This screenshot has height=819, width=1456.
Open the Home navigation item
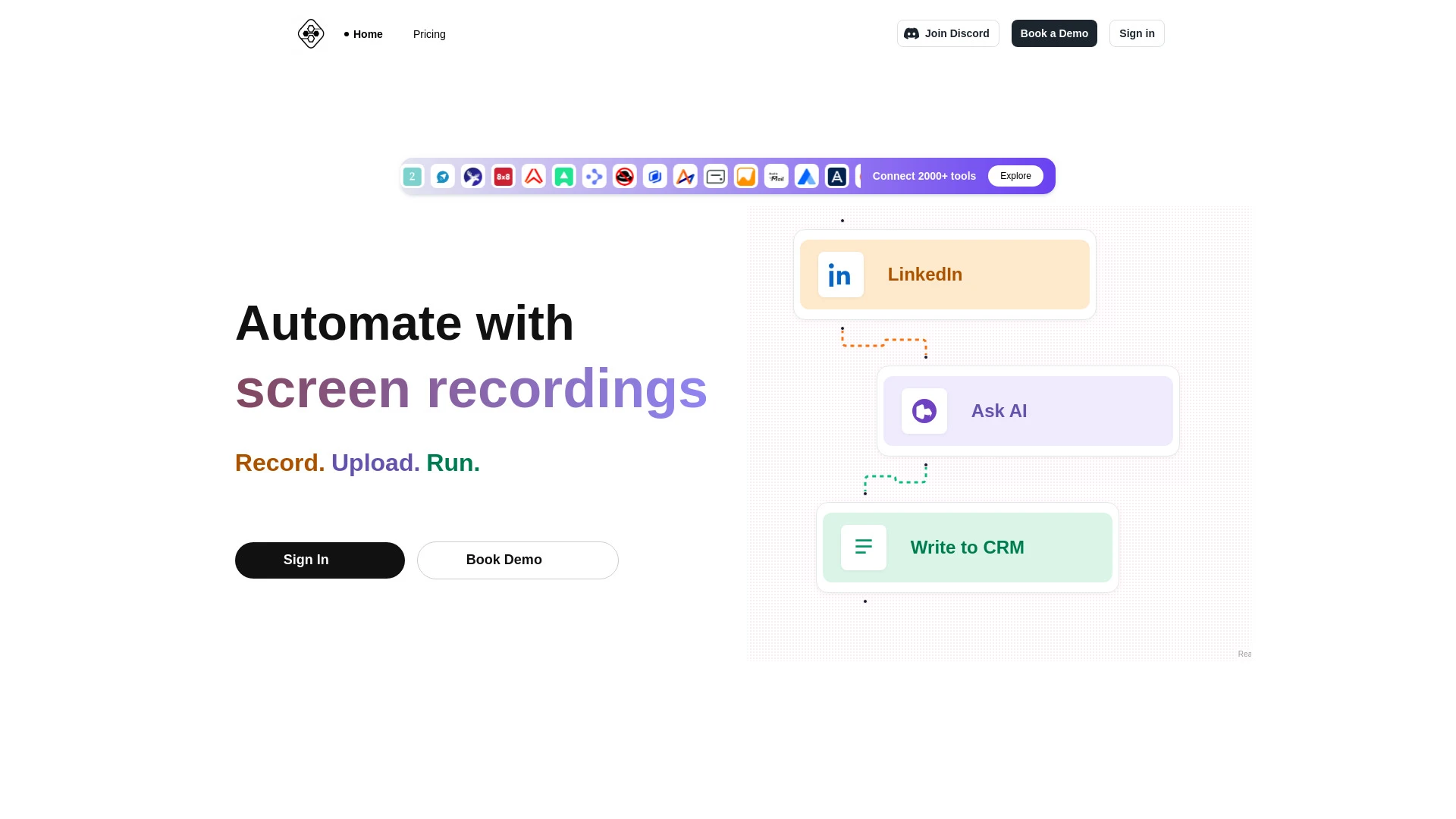[368, 34]
